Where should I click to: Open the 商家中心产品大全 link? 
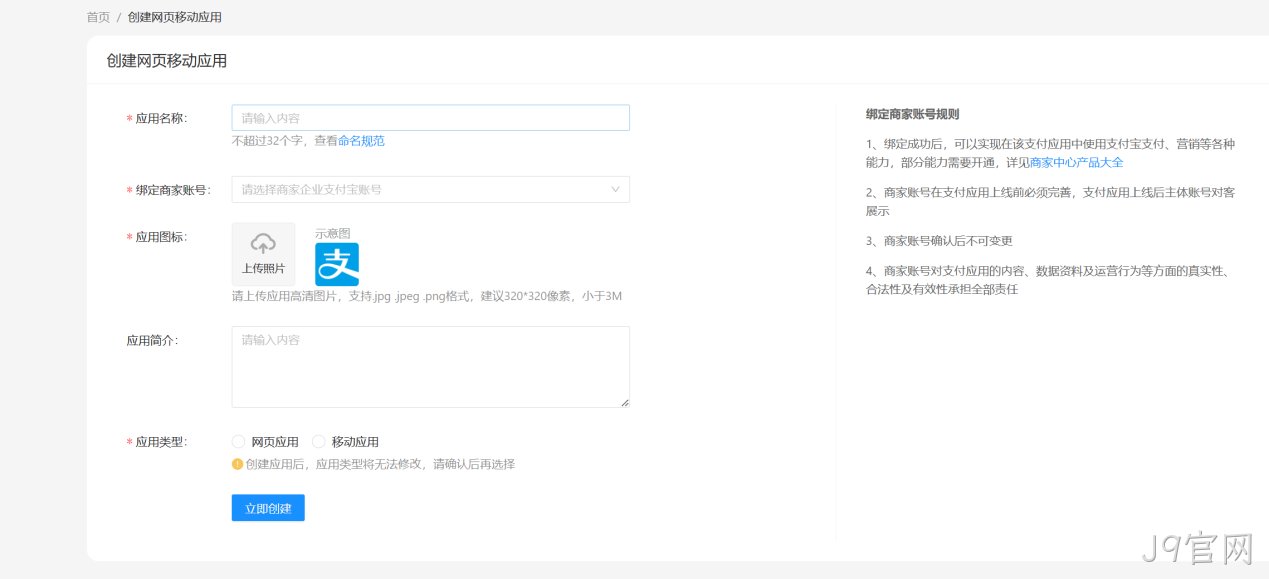coord(1077,162)
